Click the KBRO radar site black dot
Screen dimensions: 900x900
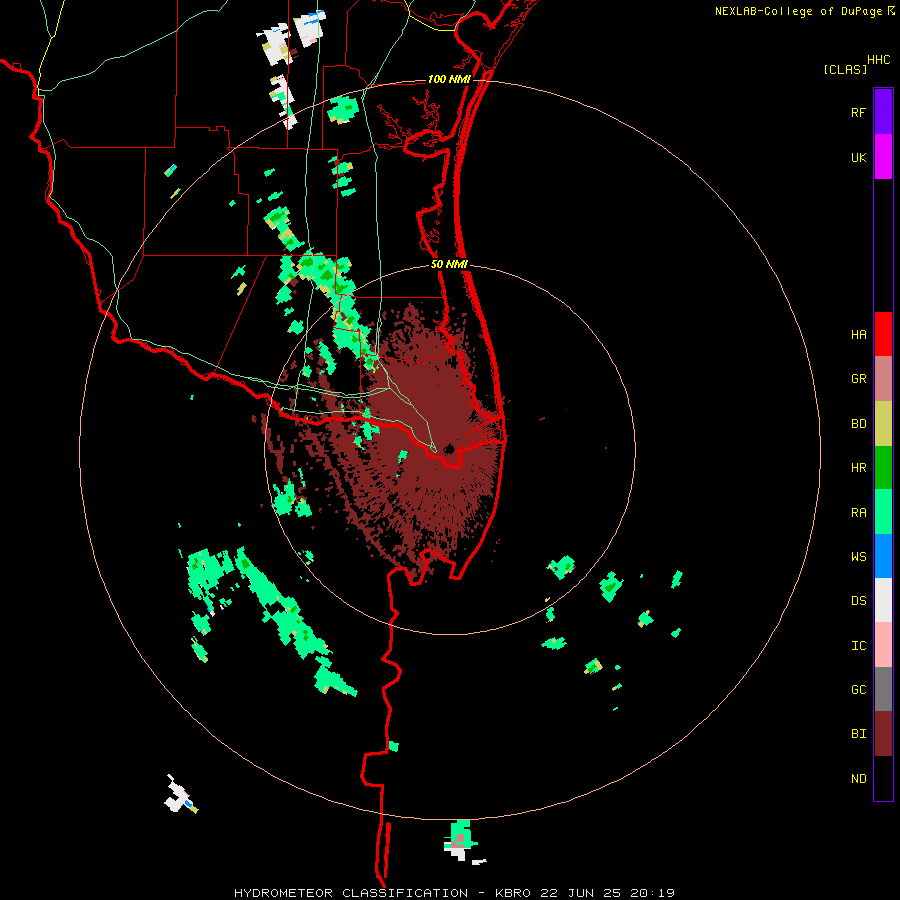pos(449,449)
